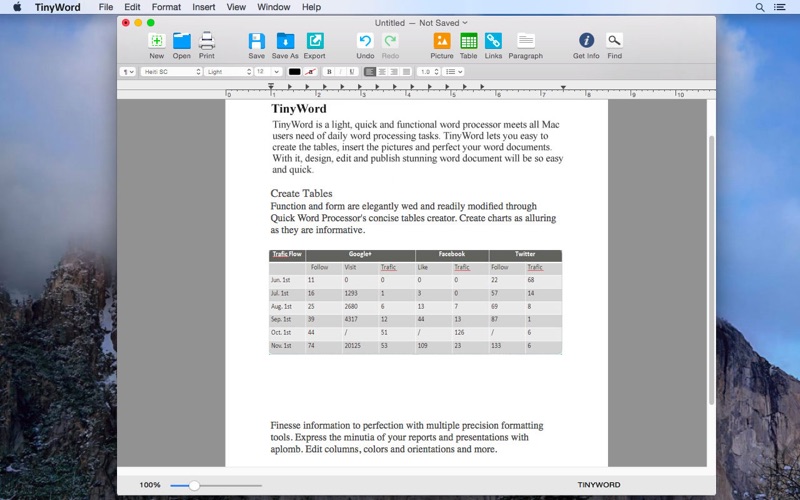The width and height of the screenshot is (800, 500).
Task: Toggle italic formatting
Action: coord(340,72)
